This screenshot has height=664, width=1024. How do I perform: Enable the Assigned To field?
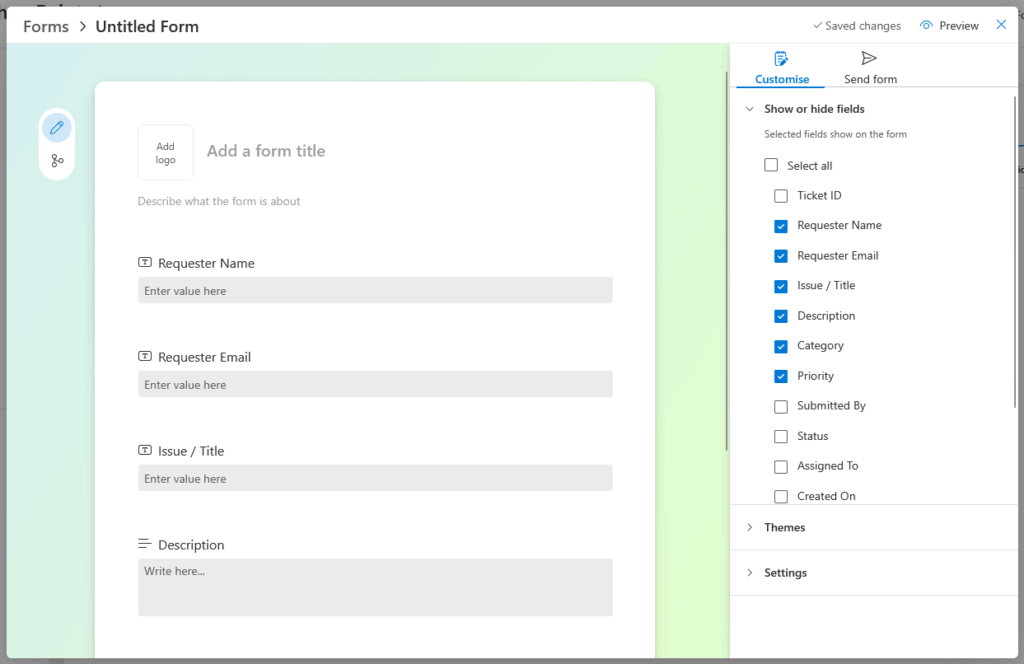click(781, 466)
